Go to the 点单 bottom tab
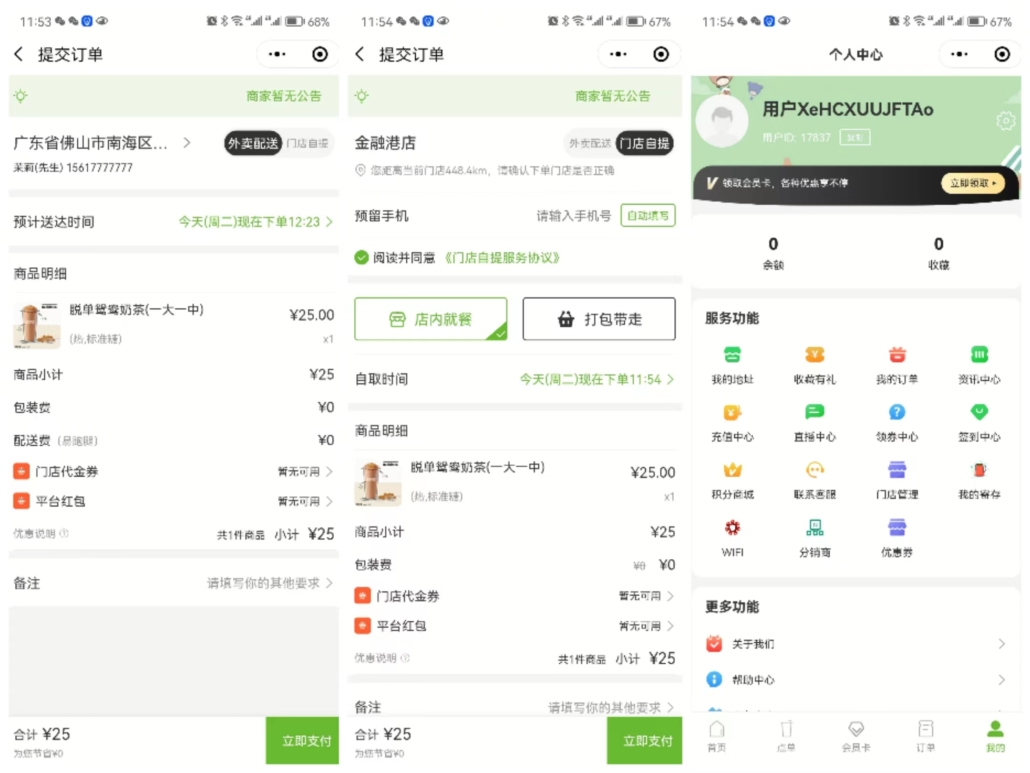The height and width of the screenshot is (773, 1030). [786, 735]
